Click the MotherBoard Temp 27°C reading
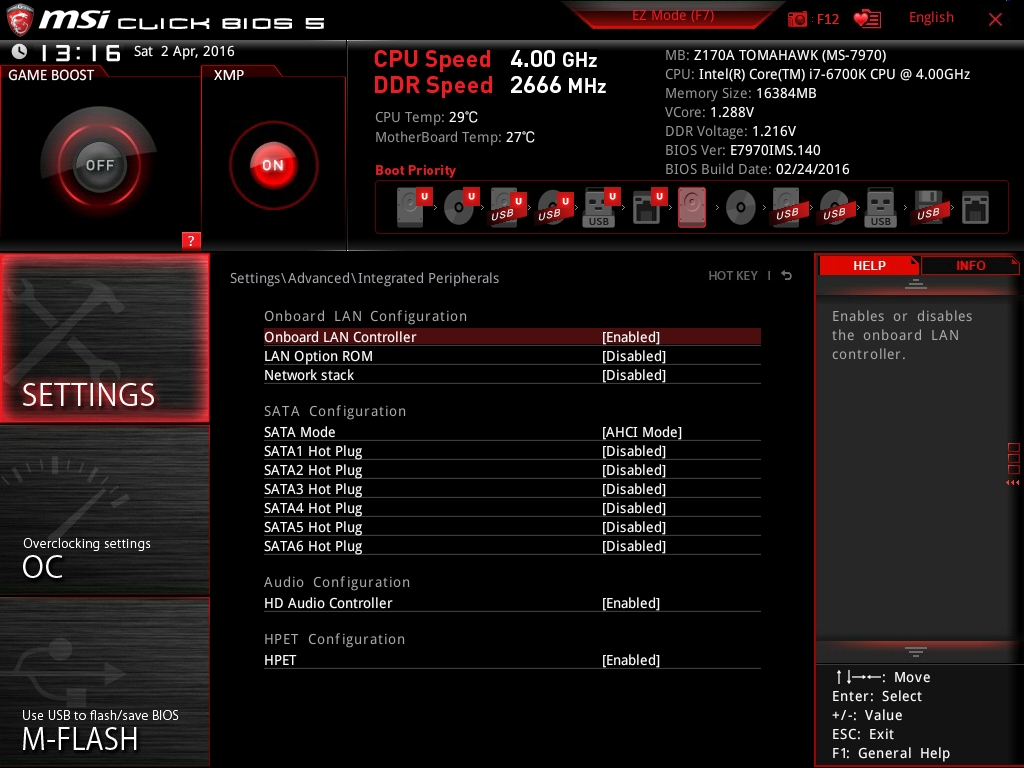The height and width of the screenshot is (768, 1024). click(x=455, y=137)
